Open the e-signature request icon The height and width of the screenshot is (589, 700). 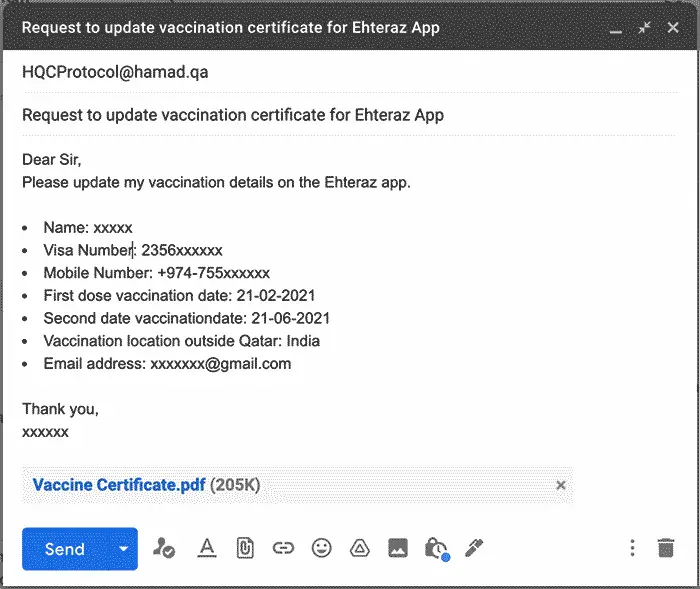pos(164,548)
